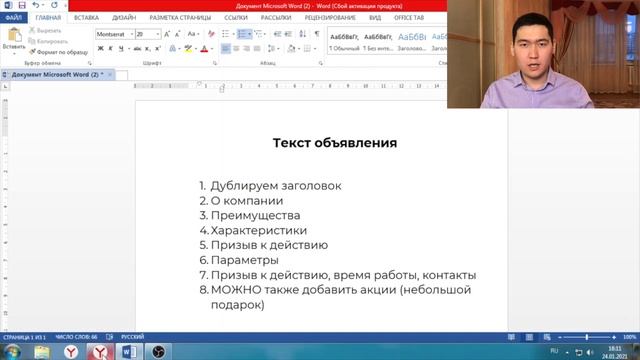Open text effects (outlined A) menu
Viewport: 640px width, 360px height.
pyautogui.click(x=173, y=49)
